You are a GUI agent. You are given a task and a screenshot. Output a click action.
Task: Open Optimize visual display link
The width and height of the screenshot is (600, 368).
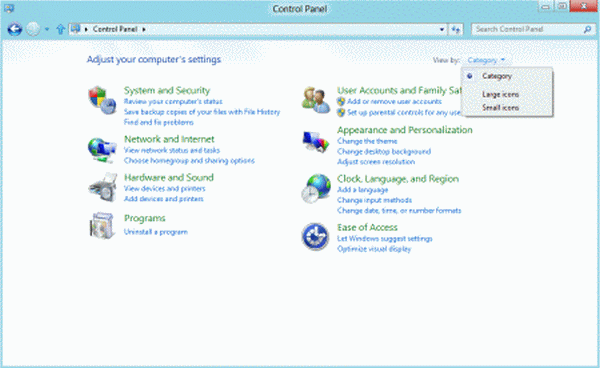pyautogui.click(x=374, y=249)
